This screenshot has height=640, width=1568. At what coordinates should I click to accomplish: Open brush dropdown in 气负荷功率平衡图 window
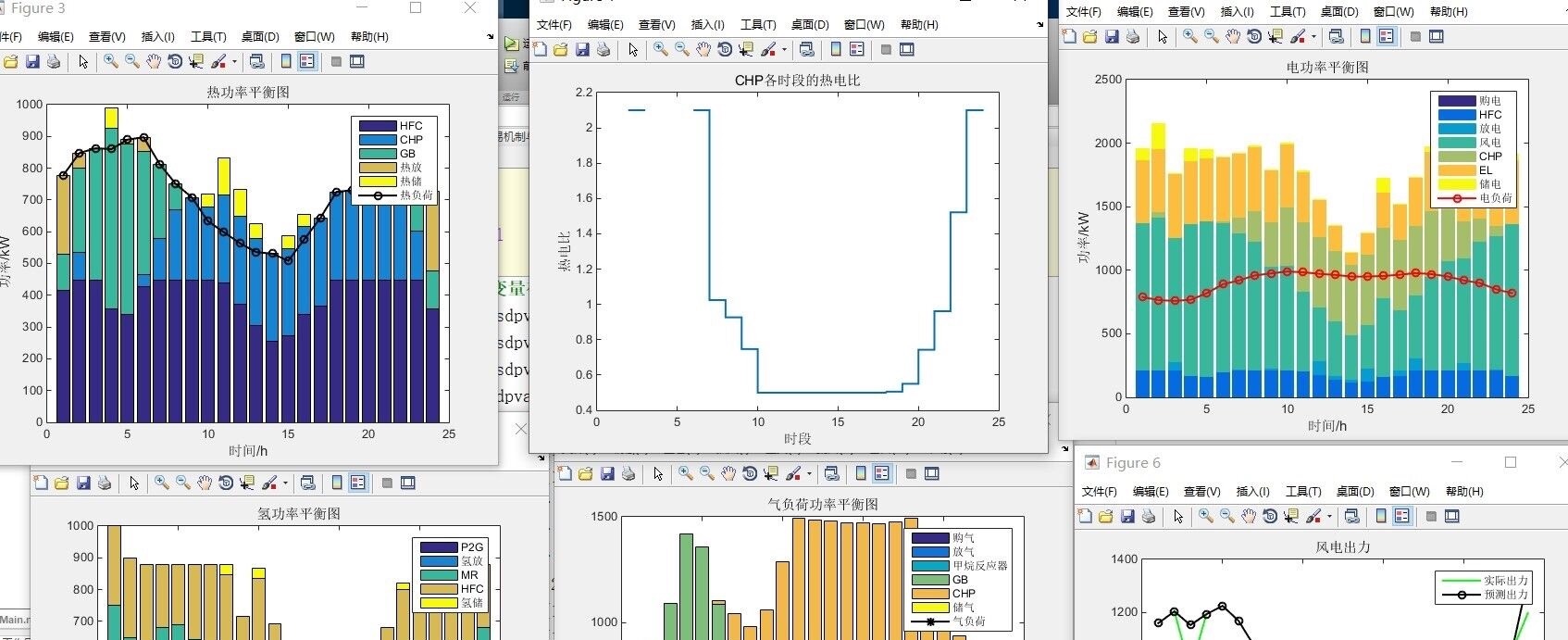(x=809, y=473)
